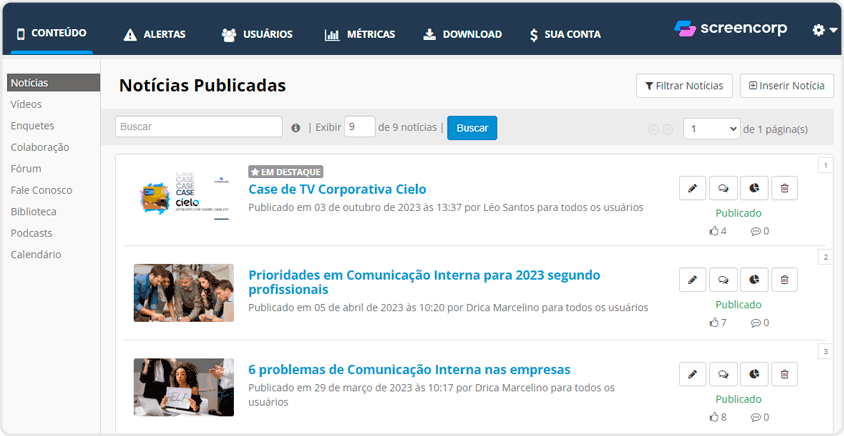This screenshot has height=436, width=844.
Task: Click the Em Destaque badge
Action: tap(285, 172)
